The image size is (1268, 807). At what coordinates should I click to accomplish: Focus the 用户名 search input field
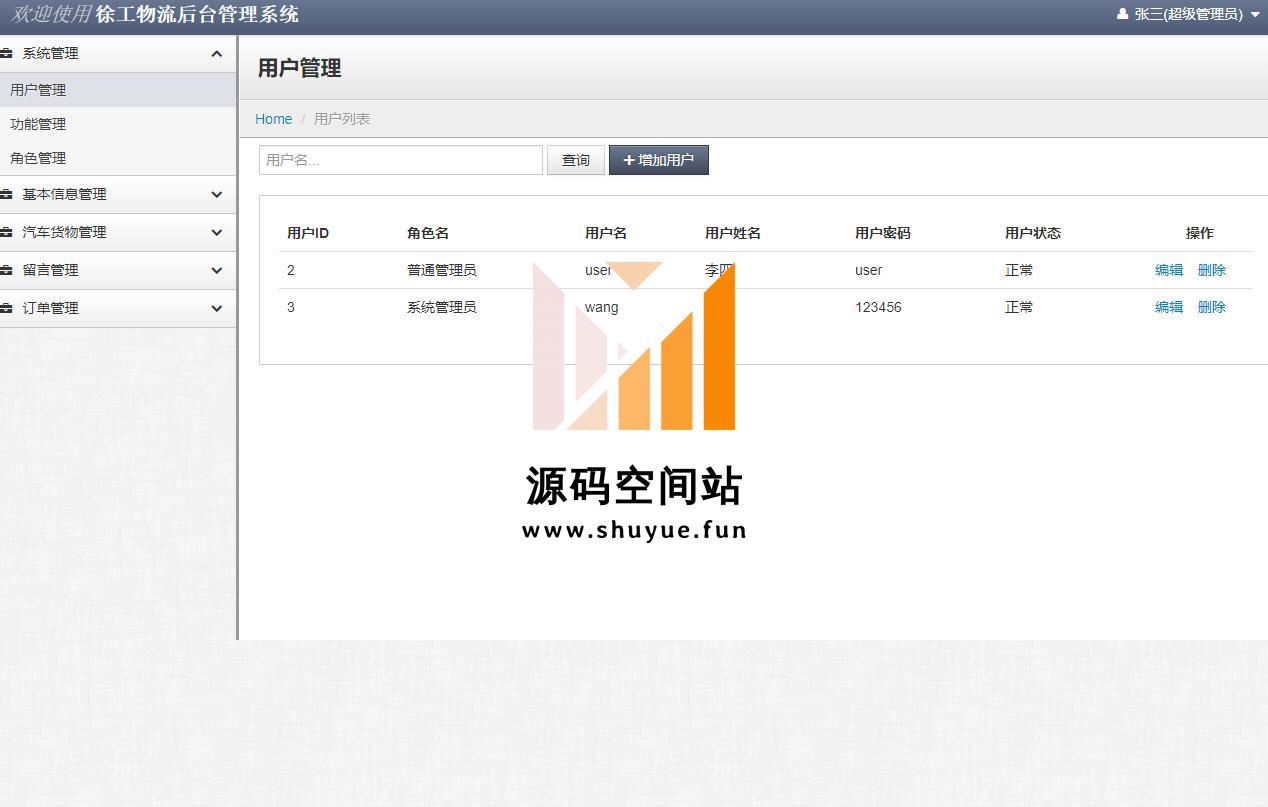click(401, 160)
